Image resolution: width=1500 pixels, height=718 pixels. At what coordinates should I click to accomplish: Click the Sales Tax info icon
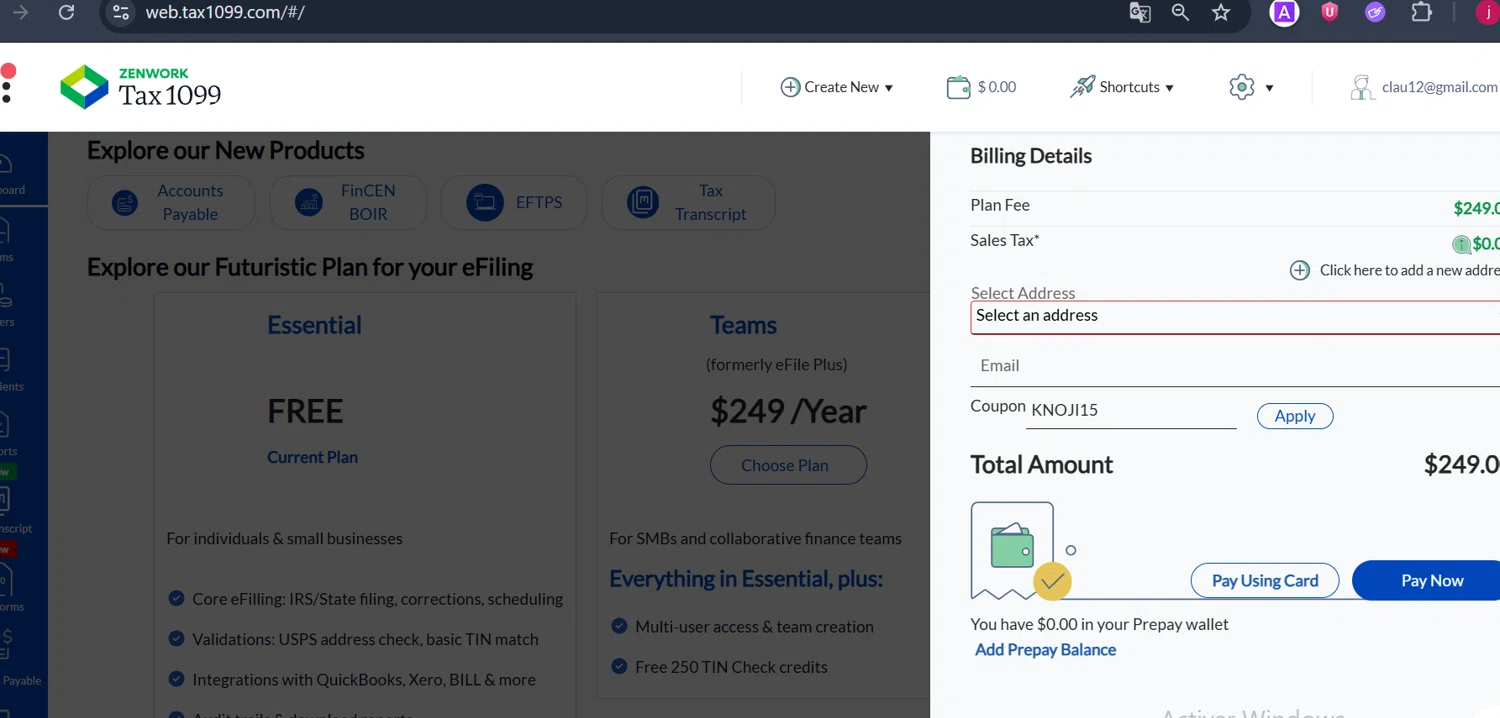tap(1461, 244)
